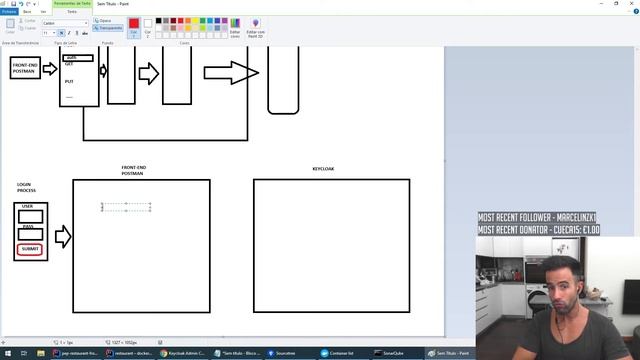
Task: Toggle strikethrough formatting
Action: pos(85,33)
